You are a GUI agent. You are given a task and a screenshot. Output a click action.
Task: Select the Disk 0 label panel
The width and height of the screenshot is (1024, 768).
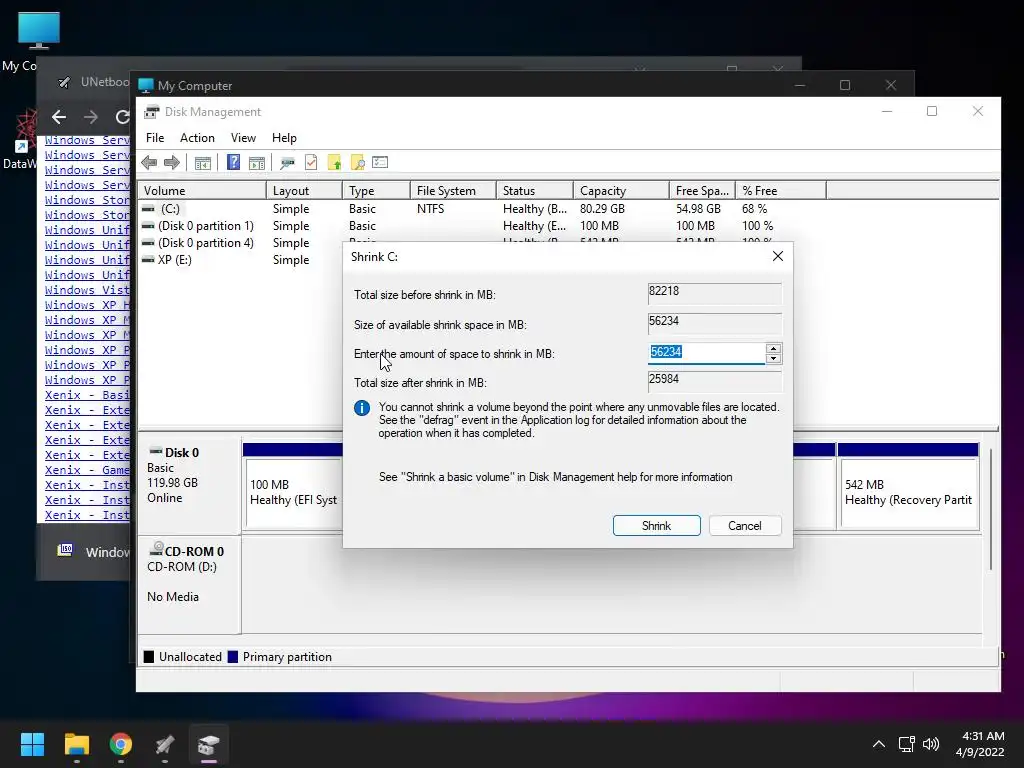[x=189, y=487]
